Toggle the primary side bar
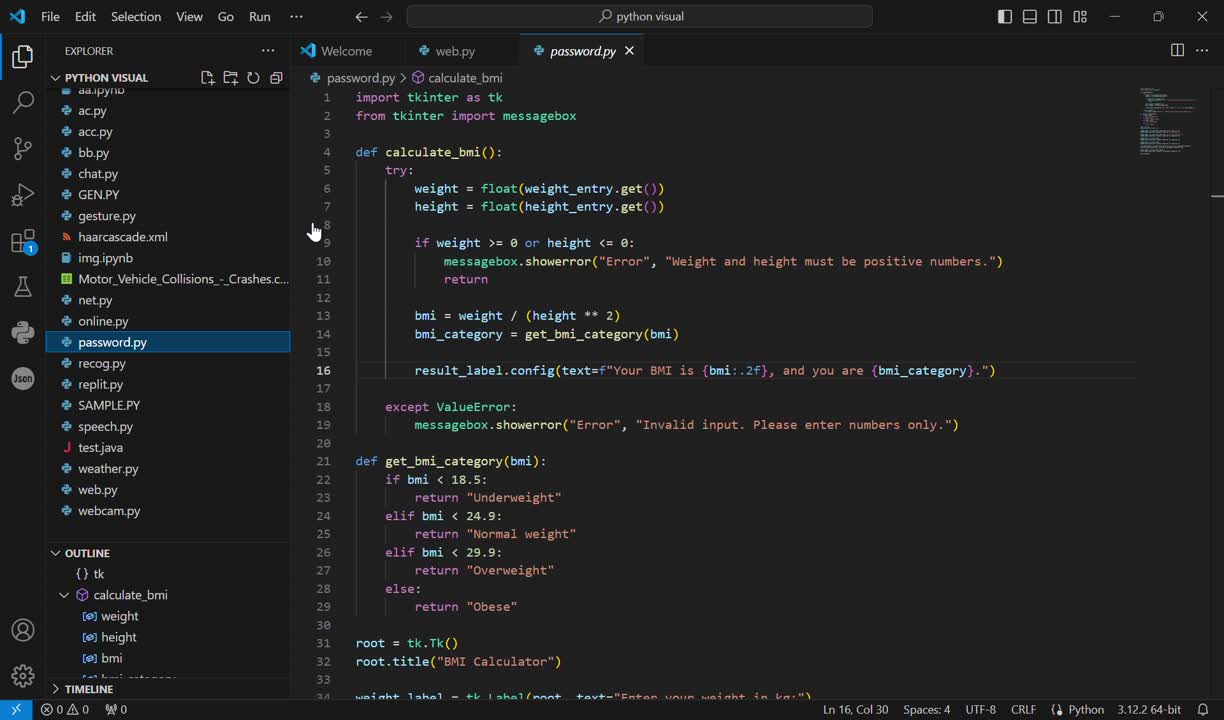 coord(1005,17)
